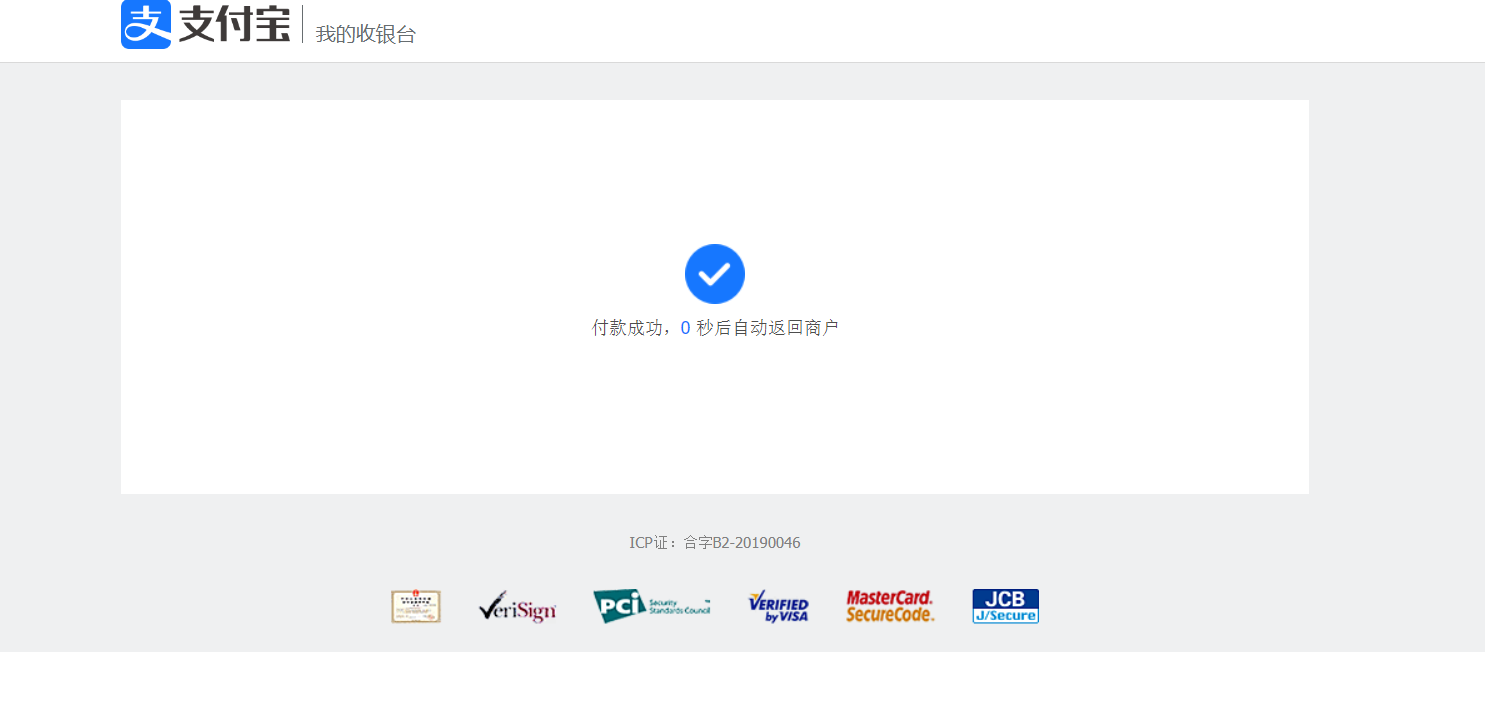Viewport: 1485px width, 710px height.
Task: Click the 支付宝 wordmark text
Action: tap(235, 24)
